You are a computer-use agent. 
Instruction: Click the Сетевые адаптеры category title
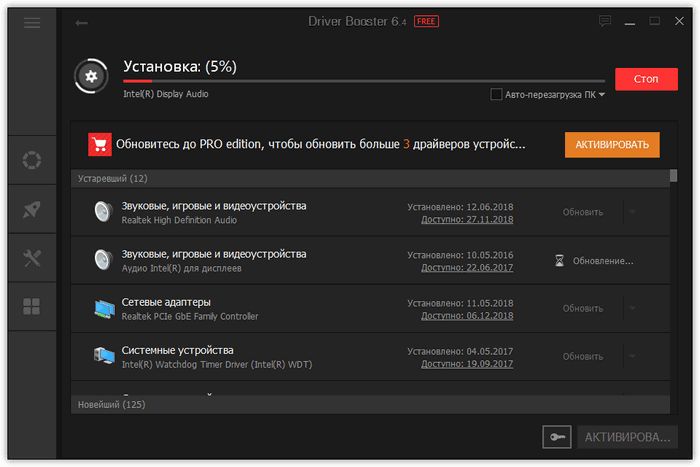[166, 302]
